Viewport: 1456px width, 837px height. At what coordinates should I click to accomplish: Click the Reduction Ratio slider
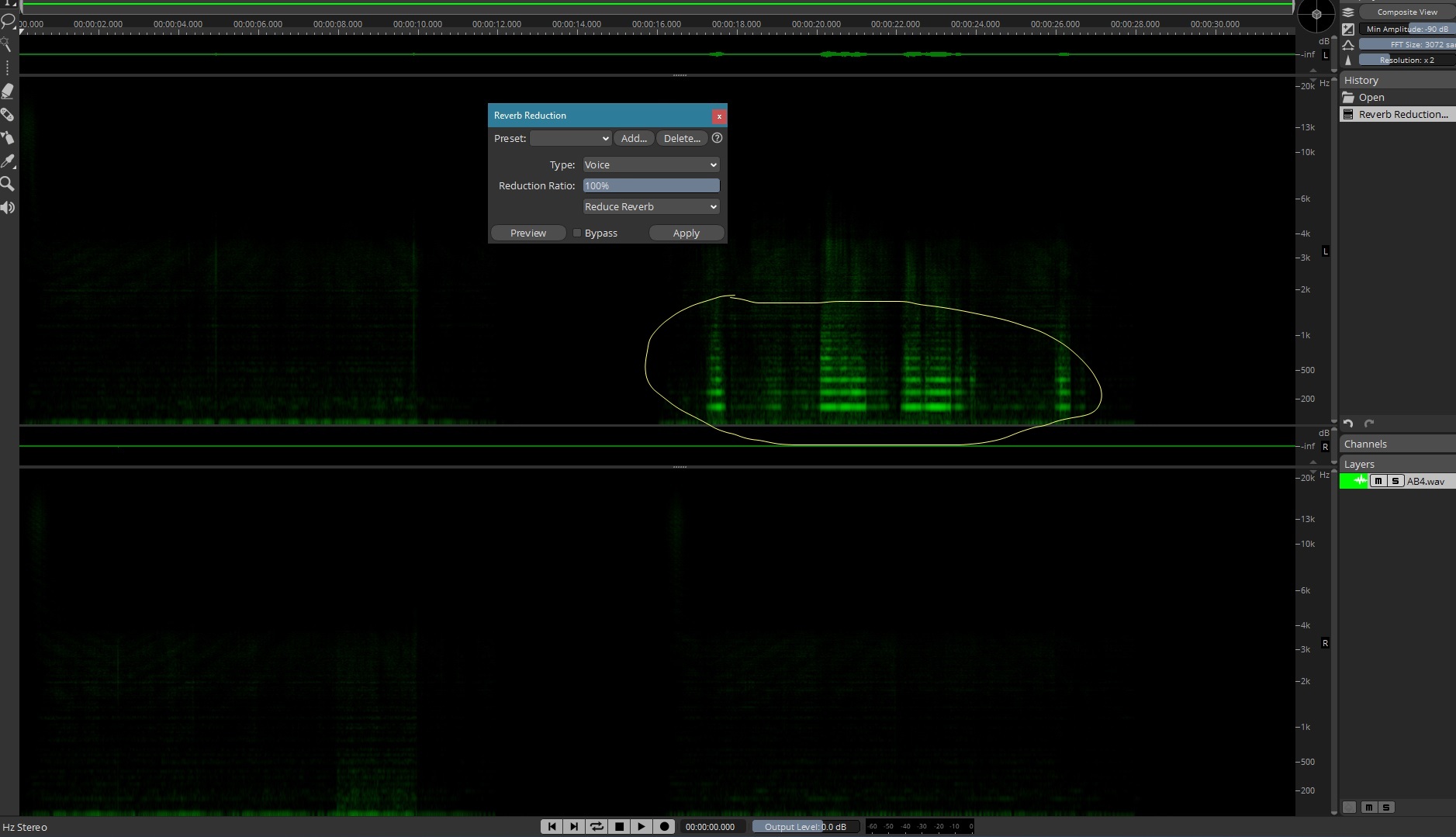point(651,185)
